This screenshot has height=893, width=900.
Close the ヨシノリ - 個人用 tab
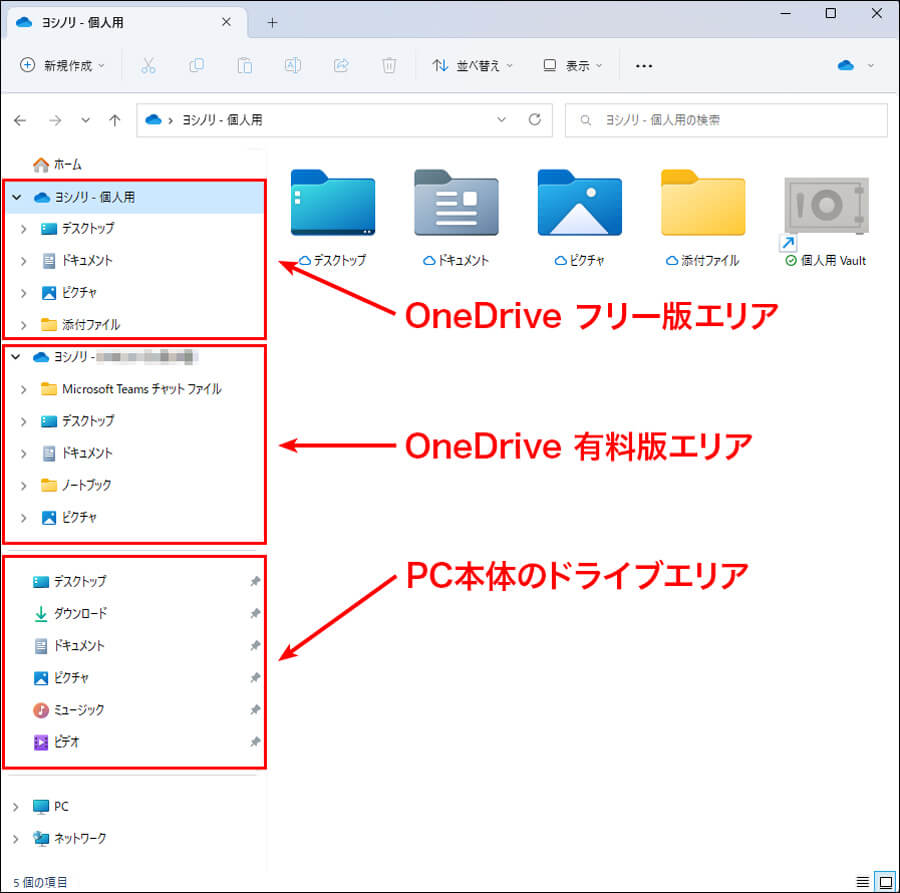(x=226, y=22)
